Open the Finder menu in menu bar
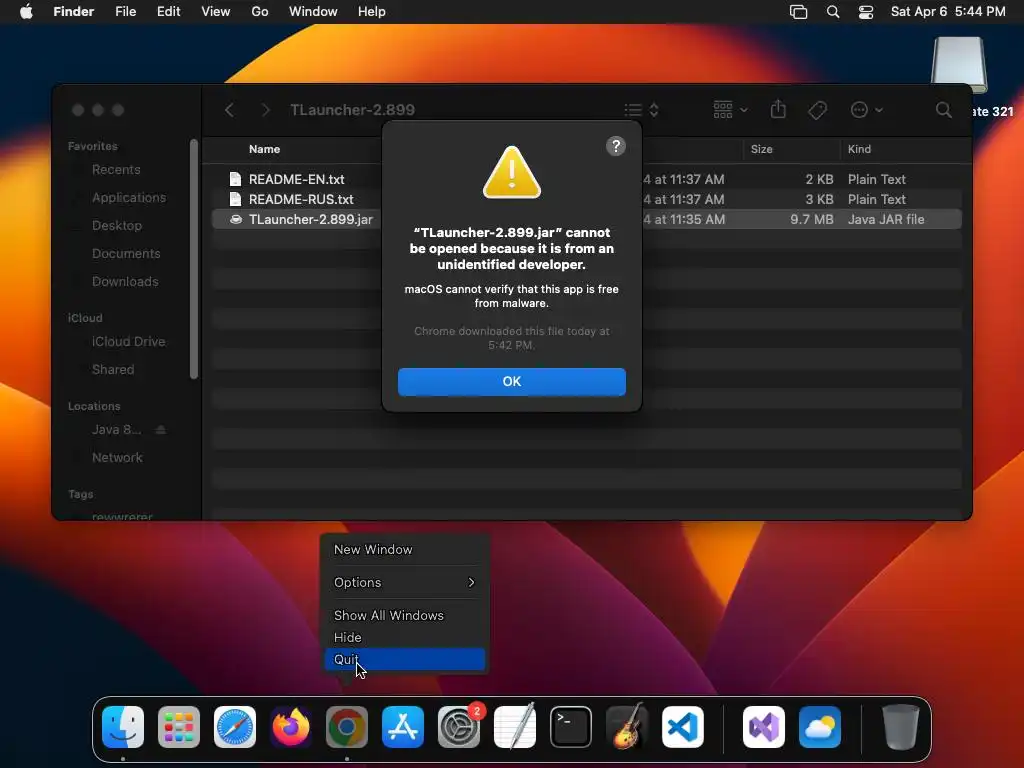 point(74,12)
